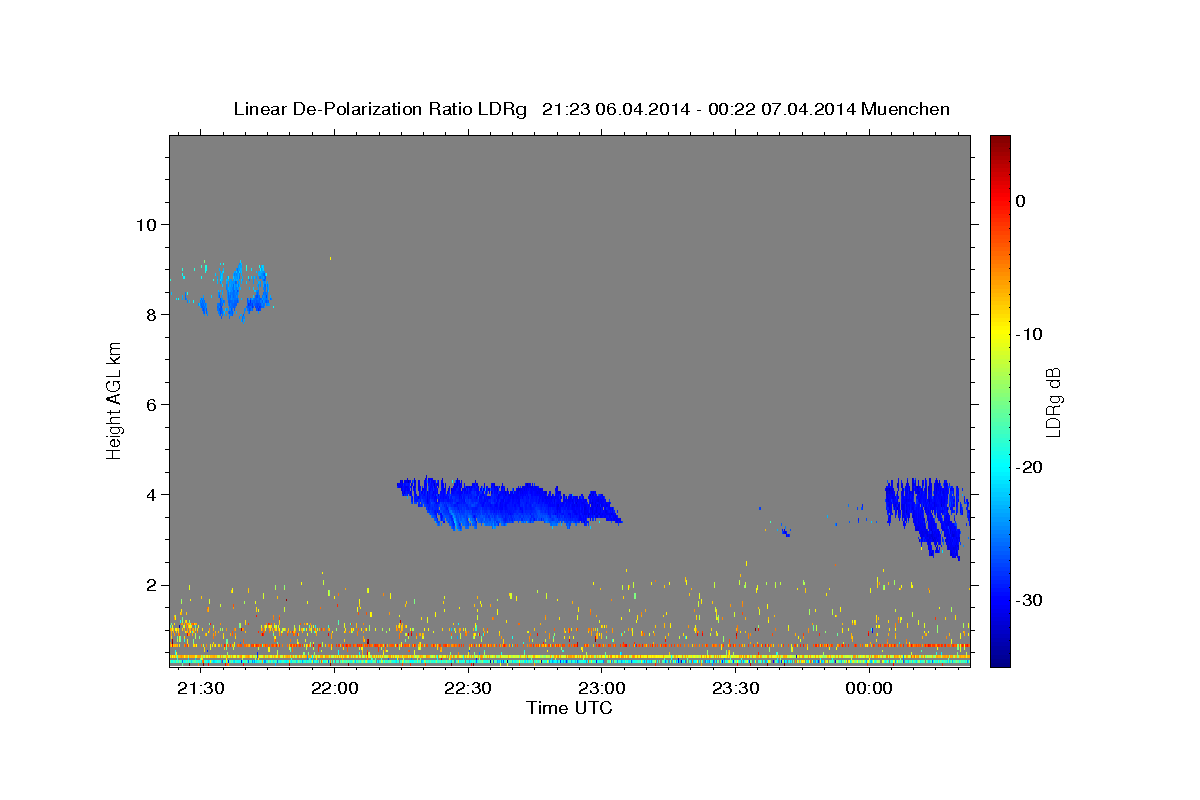Click the blue cloud layer near 22:30
The width and height of the screenshot is (1200, 800).
tap(509, 503)
